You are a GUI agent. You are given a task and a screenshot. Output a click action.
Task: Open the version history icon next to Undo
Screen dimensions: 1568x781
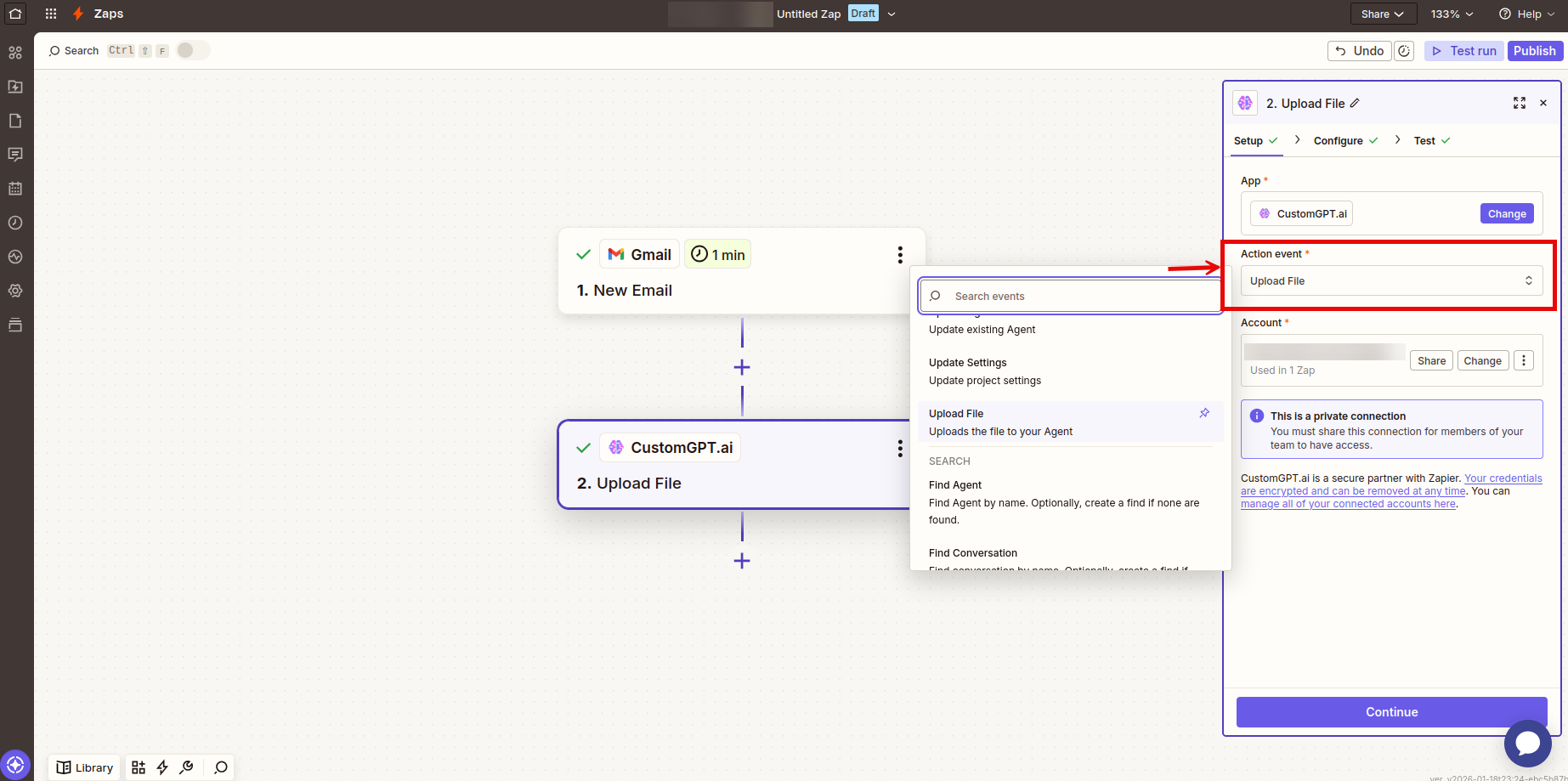click(1404, 51)
